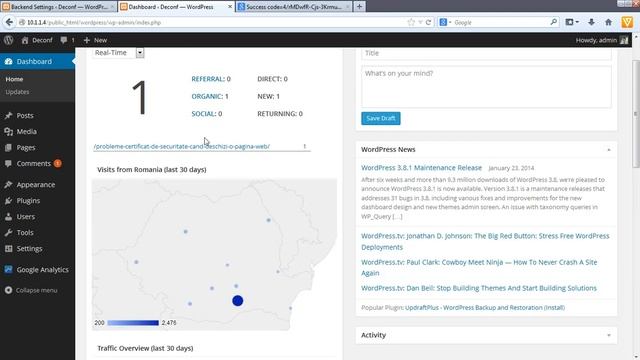The width and height of the screenshot is (640, 360).
Task: Open the ORGANIC traffic link
Action: coord(207,96)
